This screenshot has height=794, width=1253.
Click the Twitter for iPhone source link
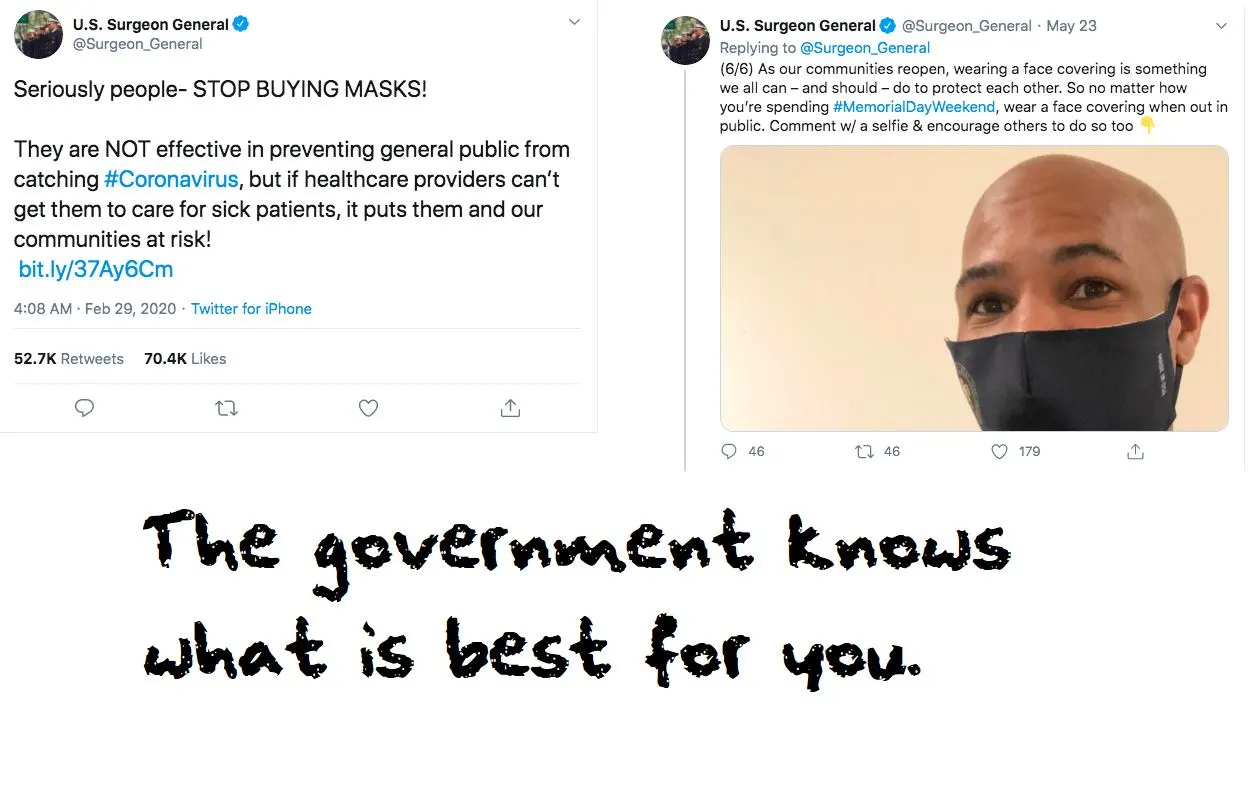[251, 309]
